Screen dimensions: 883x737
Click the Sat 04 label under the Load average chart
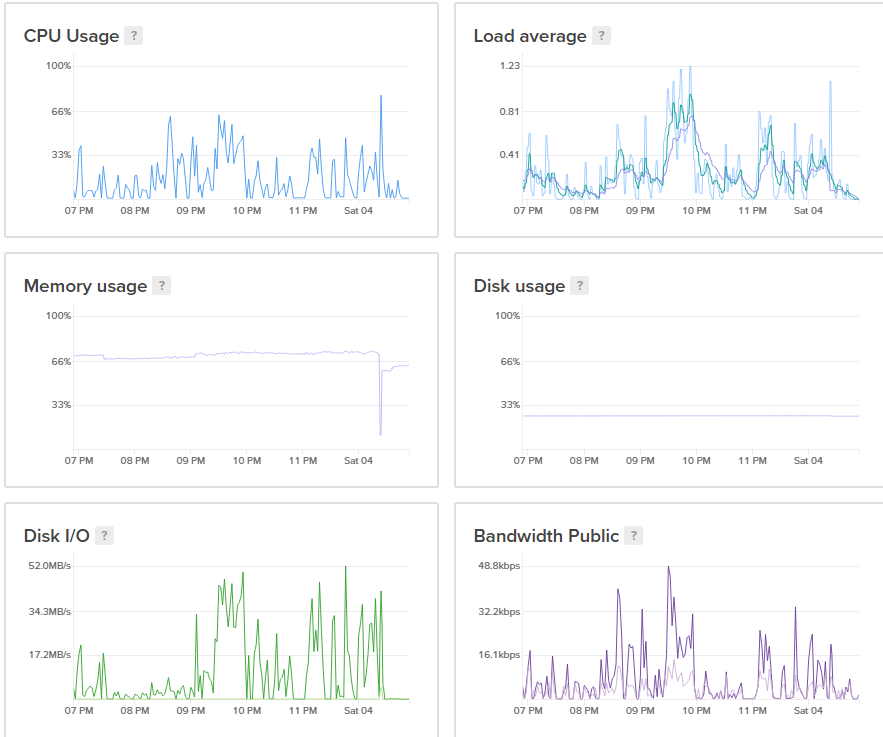tap(808, 211)
